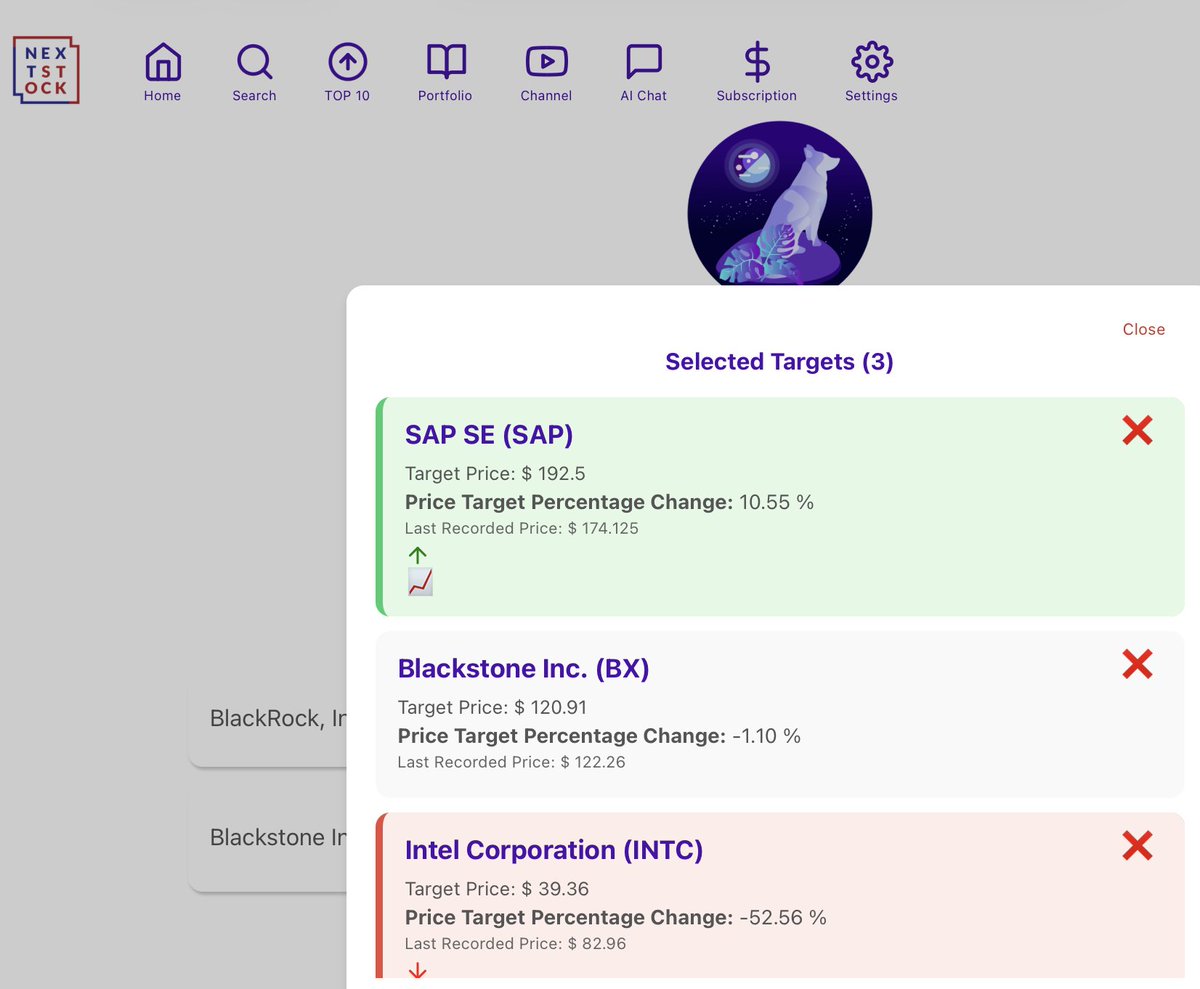Open Settings from navigation bar
Viewport: 1200px width, 989px height.
871,73
